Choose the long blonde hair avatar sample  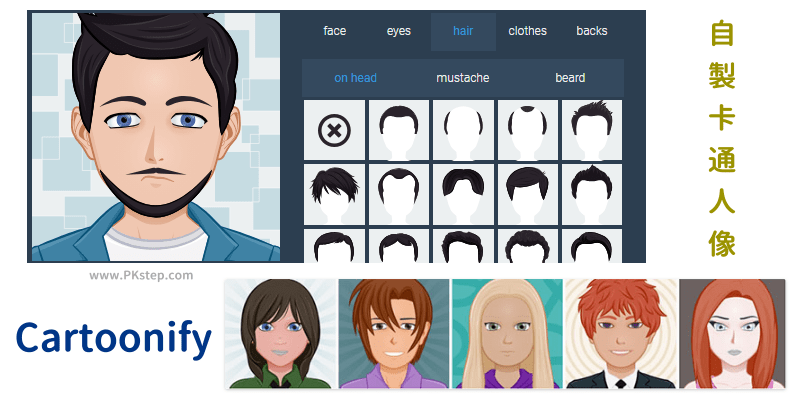pyautogui.click(x=507, y=334)
